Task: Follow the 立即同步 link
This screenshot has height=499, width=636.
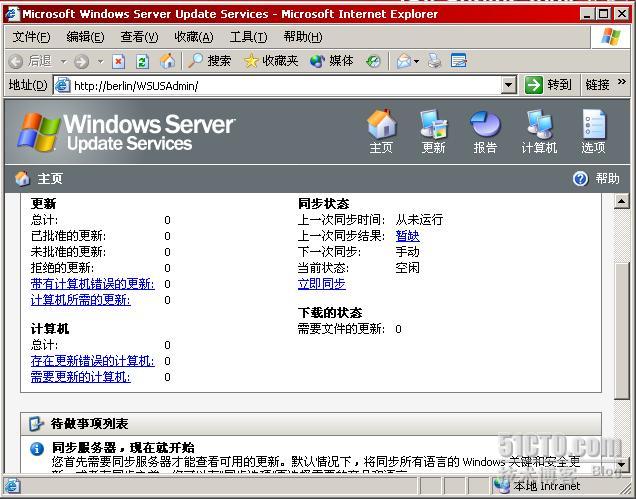Action: point(322,284)
